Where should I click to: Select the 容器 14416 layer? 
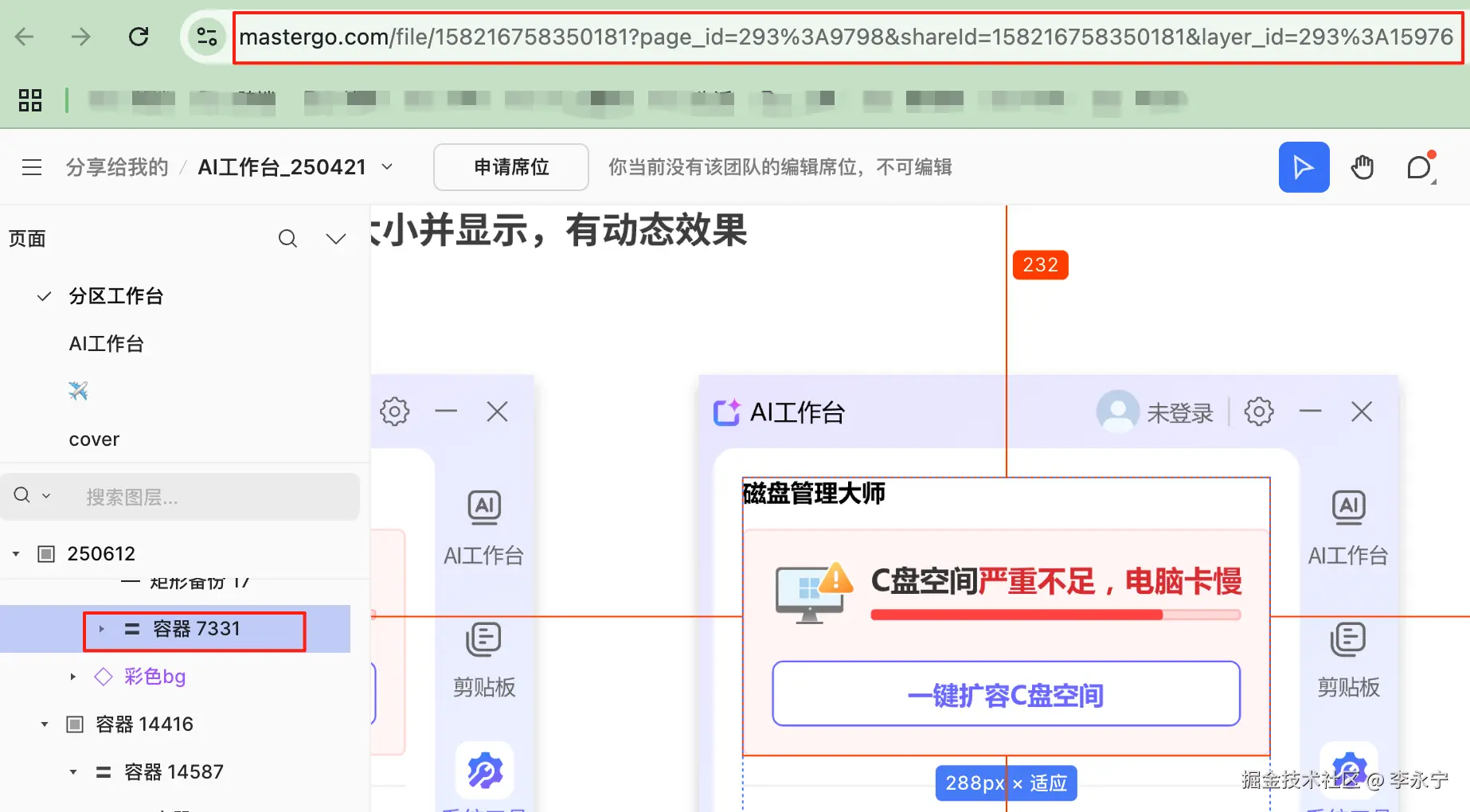(x=144, y=724)
